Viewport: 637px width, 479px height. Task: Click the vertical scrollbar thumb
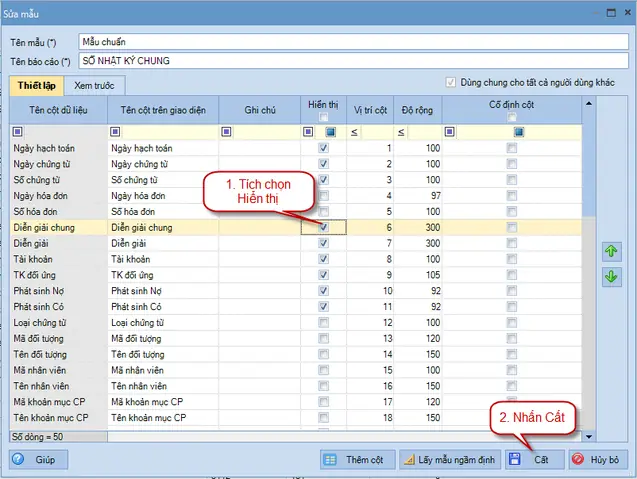589,164
